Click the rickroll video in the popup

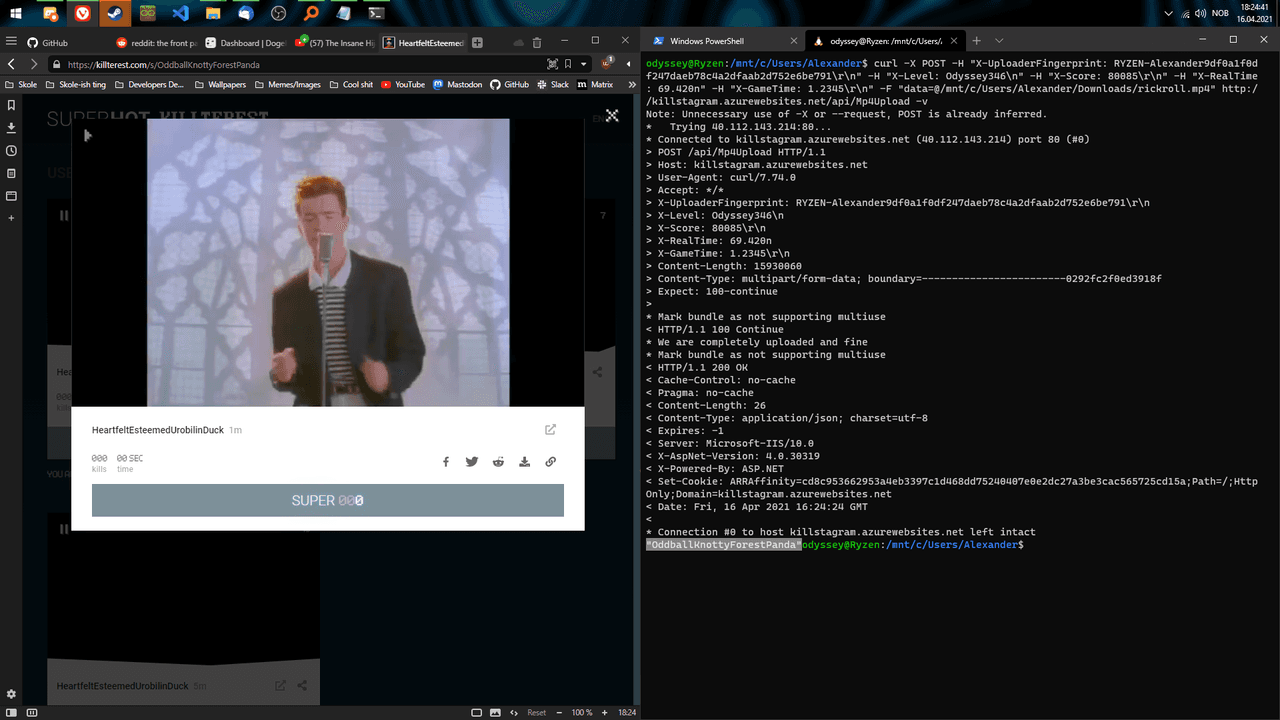[x=328, y=262]
